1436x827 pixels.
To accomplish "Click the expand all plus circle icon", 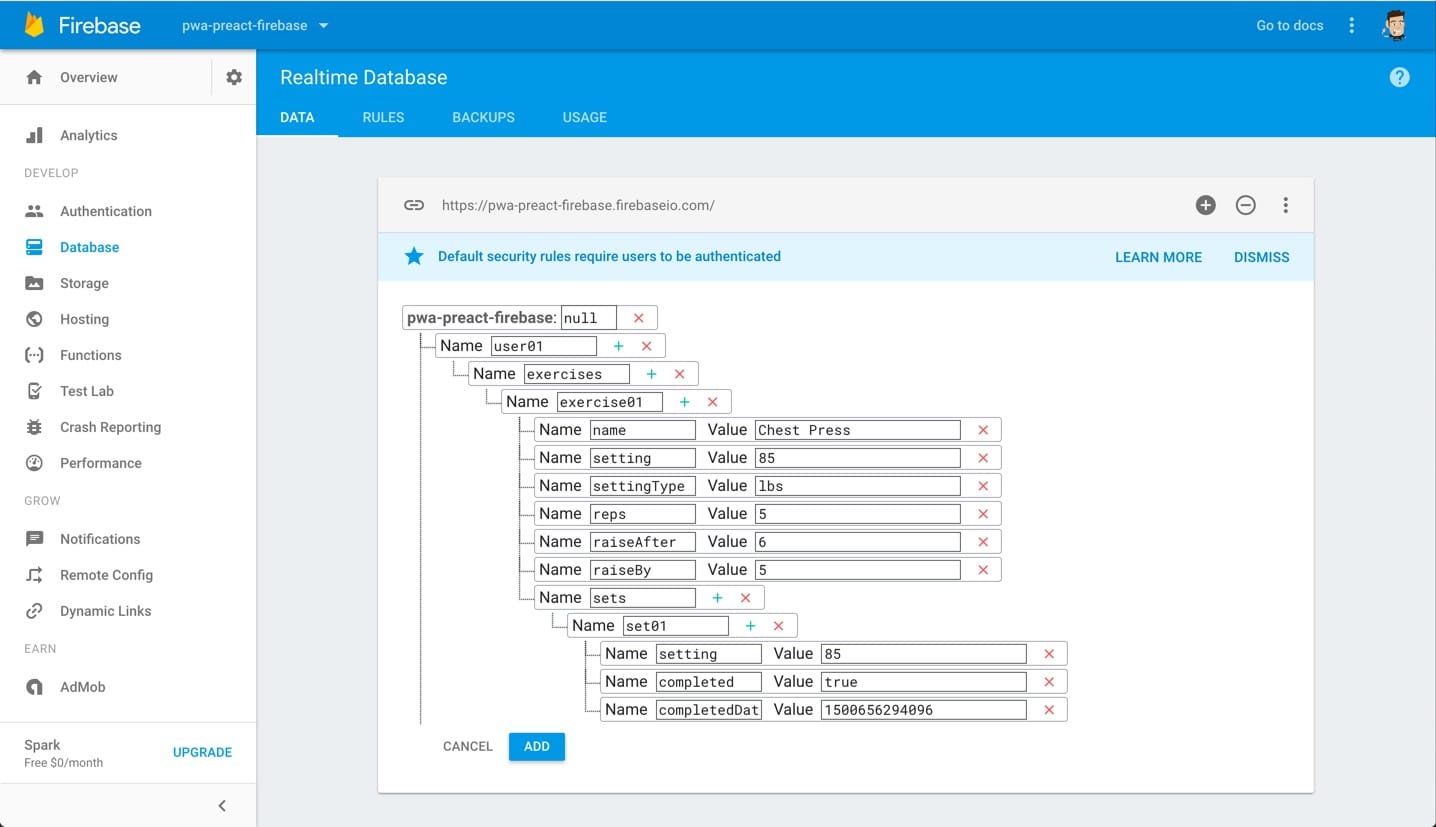I will 1206,205.
